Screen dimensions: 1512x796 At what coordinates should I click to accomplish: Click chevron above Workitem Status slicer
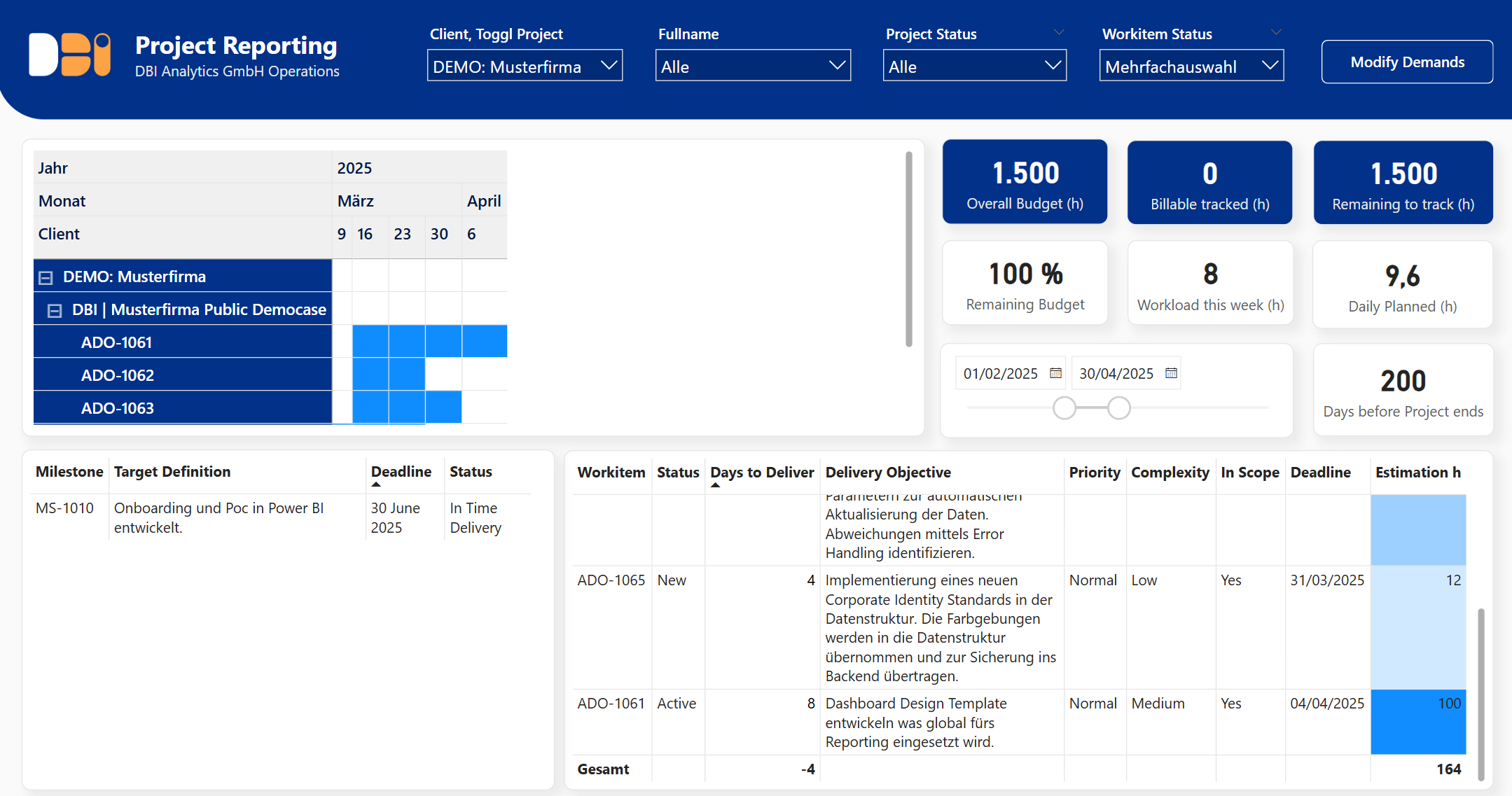point(1276,32)
